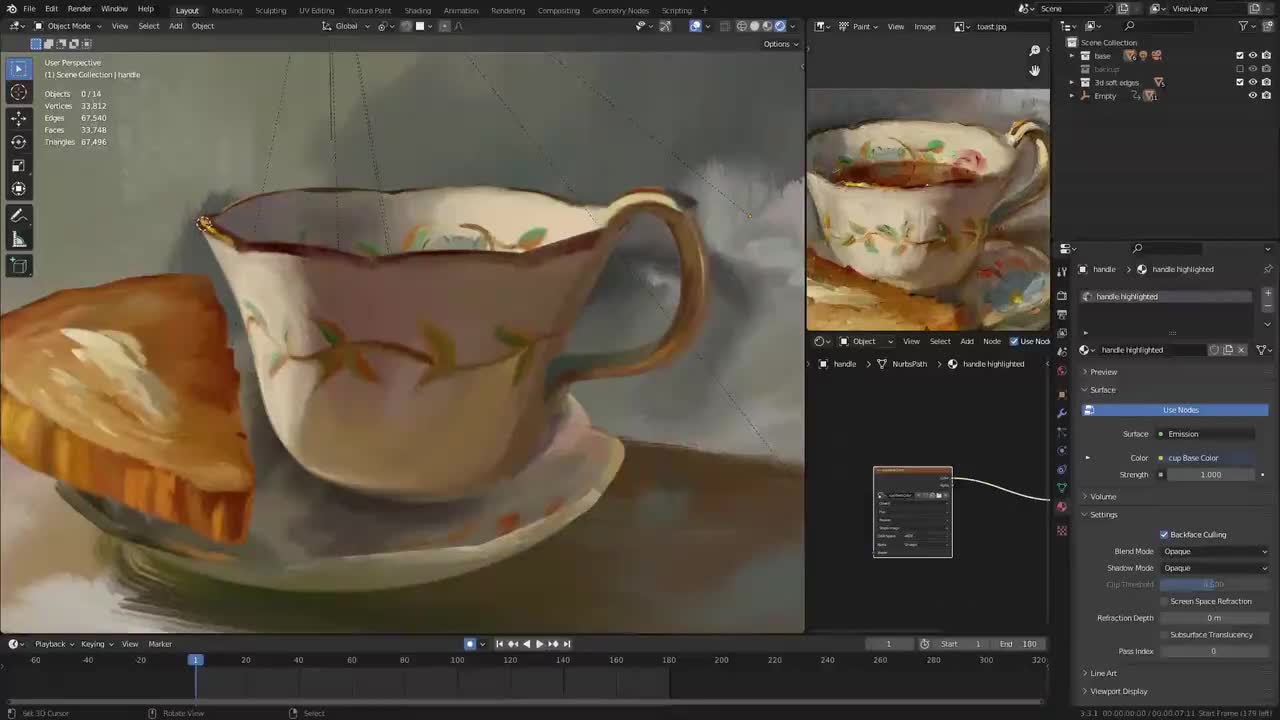Open the Render menu
Image resolution: width=1280 pixels, height=720 pixels.
79,9
